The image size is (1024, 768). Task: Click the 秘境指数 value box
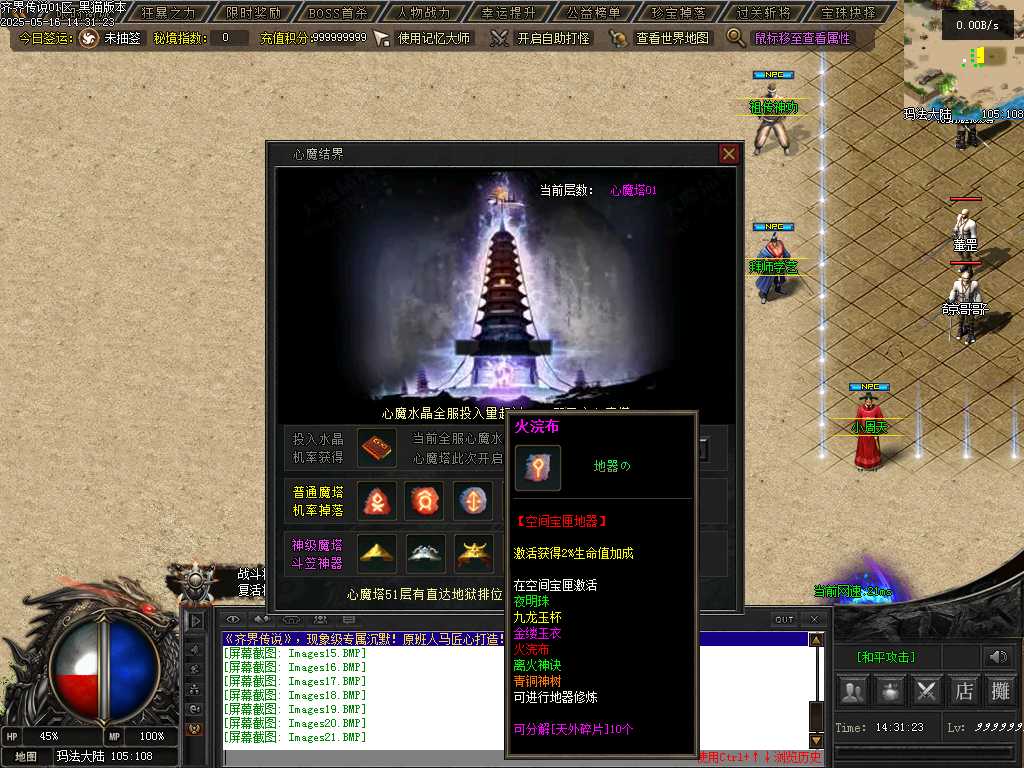(x=228, y=39)
